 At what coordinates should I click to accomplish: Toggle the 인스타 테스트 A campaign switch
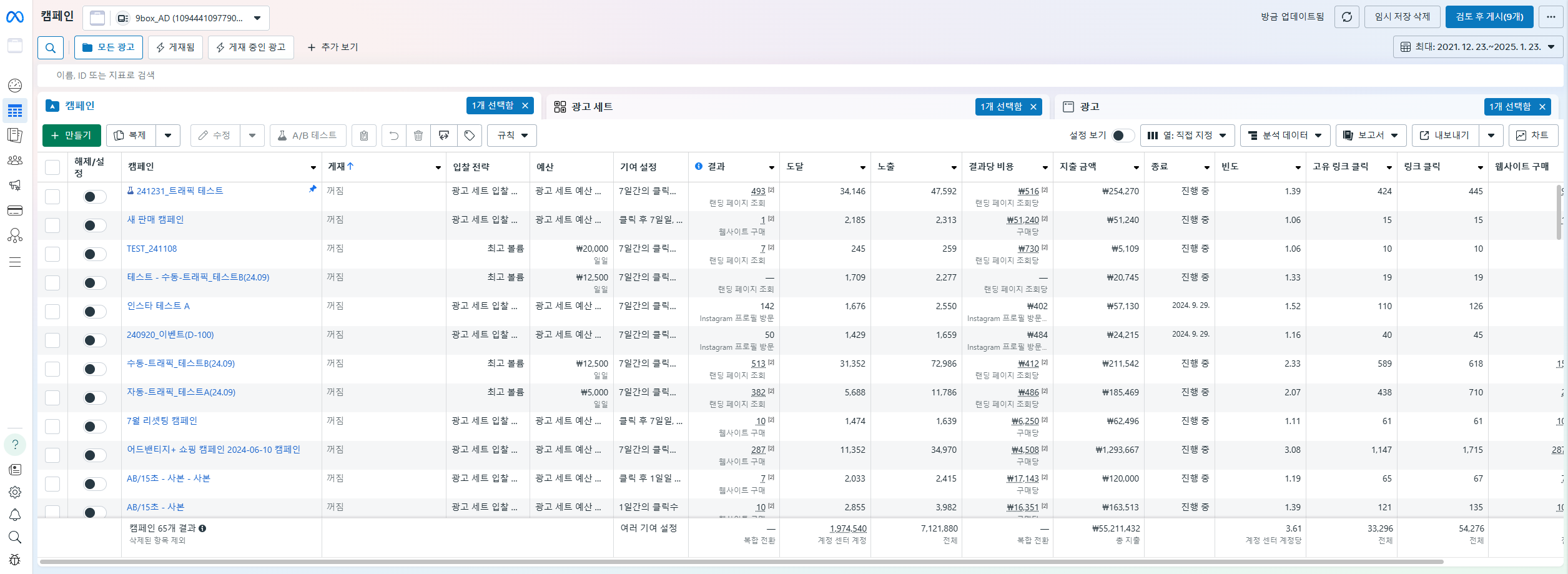coord(95,312)
